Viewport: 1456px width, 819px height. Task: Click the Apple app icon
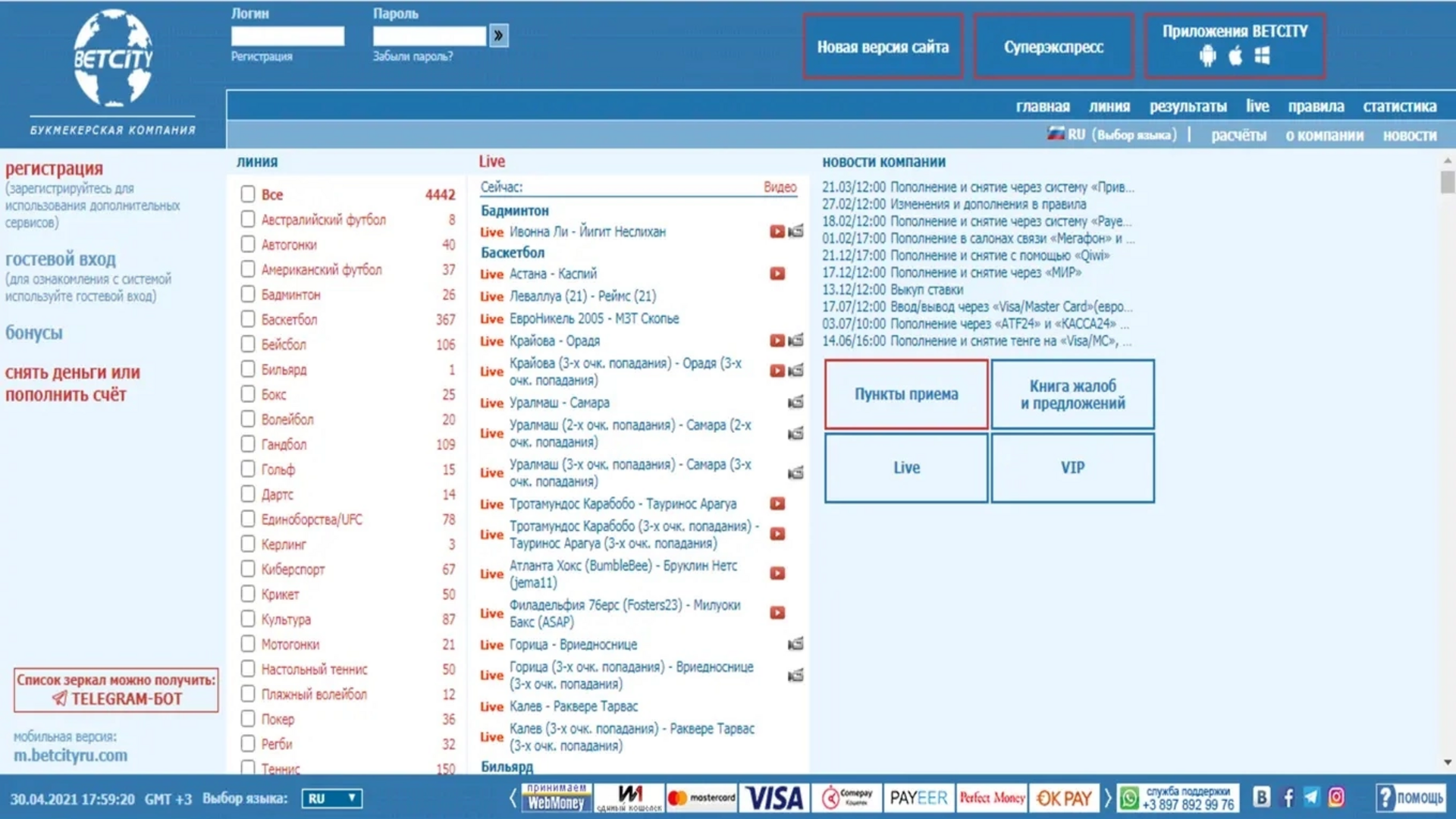(x=1235, y=55)
